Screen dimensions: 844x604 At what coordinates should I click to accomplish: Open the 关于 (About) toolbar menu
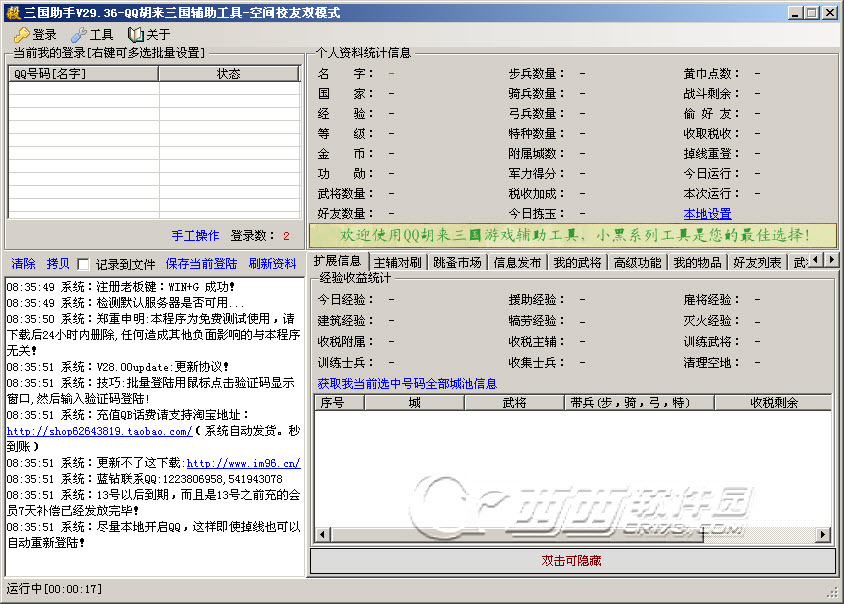click(149, 35)
